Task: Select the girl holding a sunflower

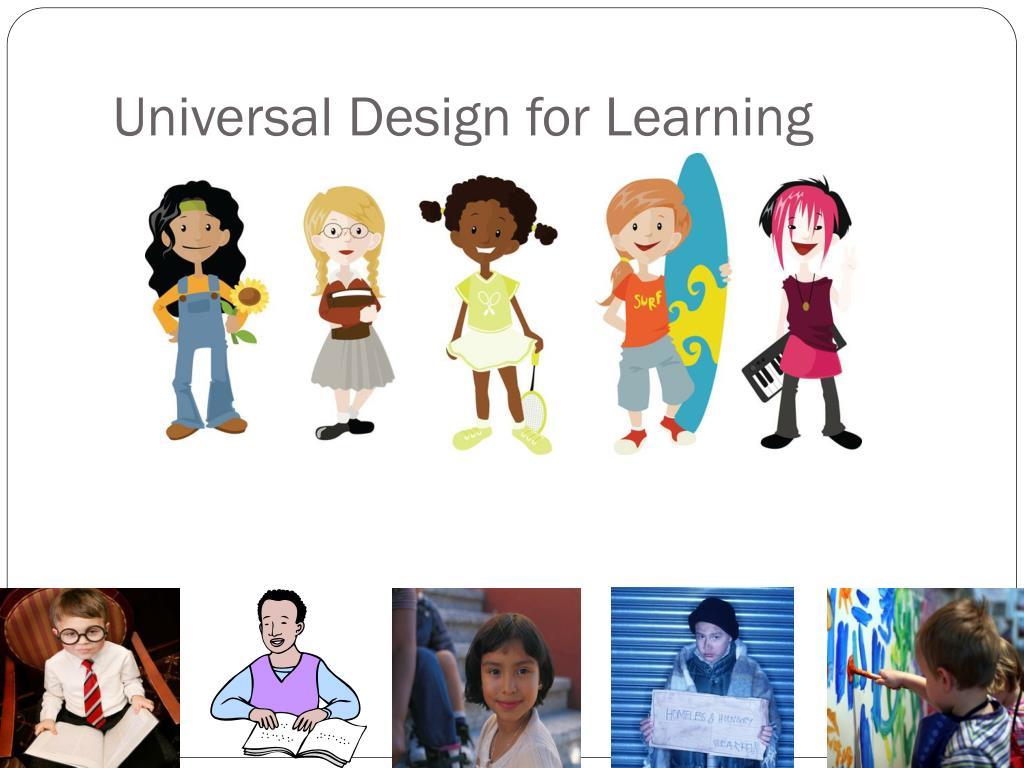Action: pyautogui.click(x=204, y=310)
